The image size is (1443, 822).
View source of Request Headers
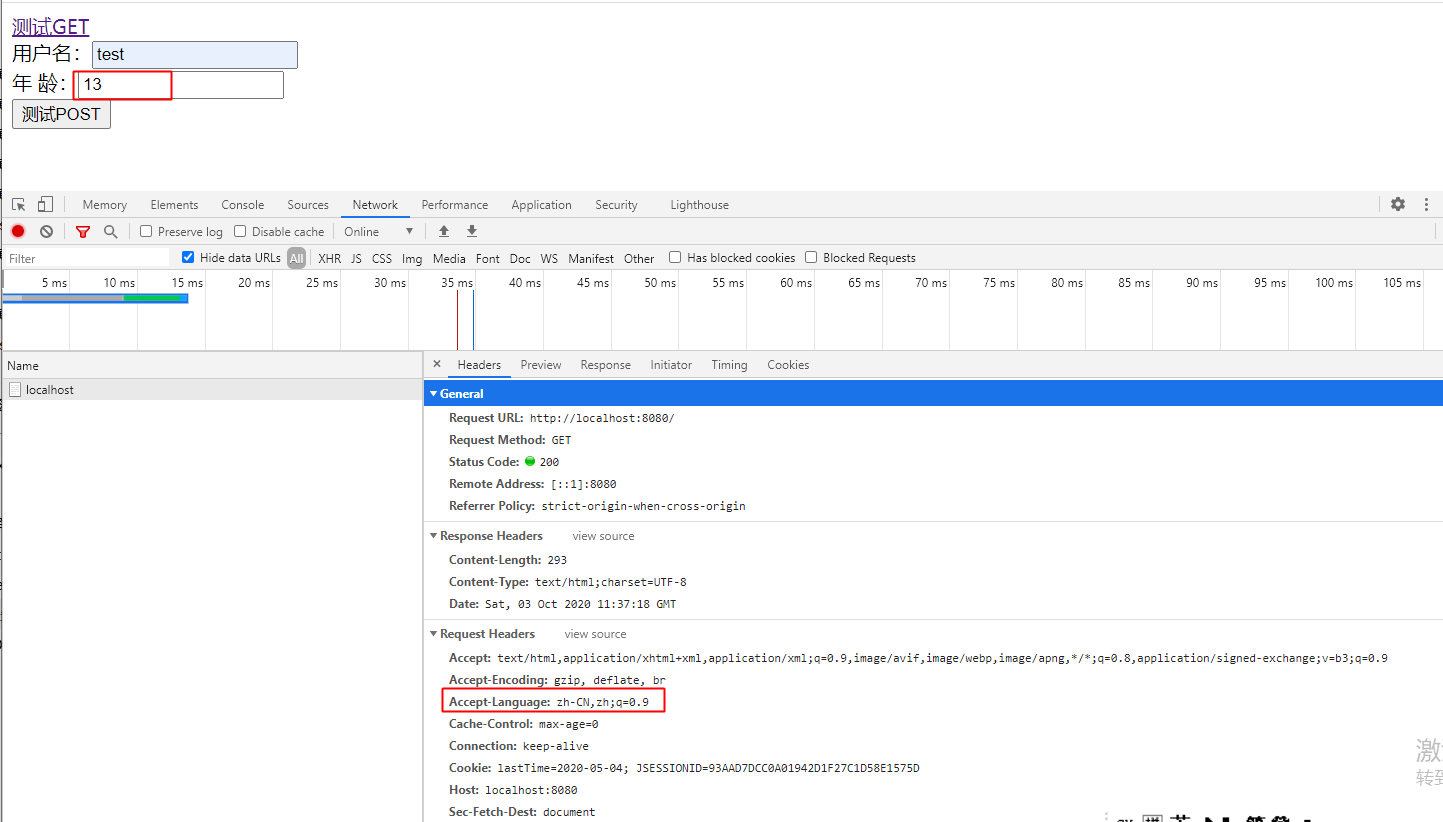(595, 634)
